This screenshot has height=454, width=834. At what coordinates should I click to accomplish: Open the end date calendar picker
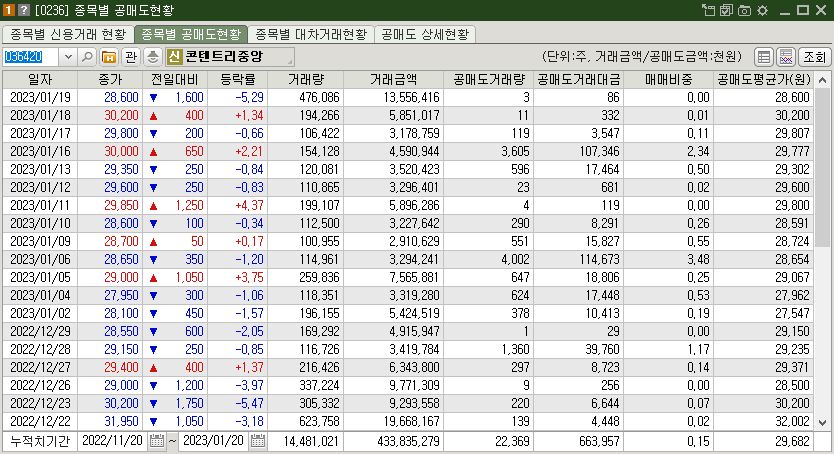(258, 441)
